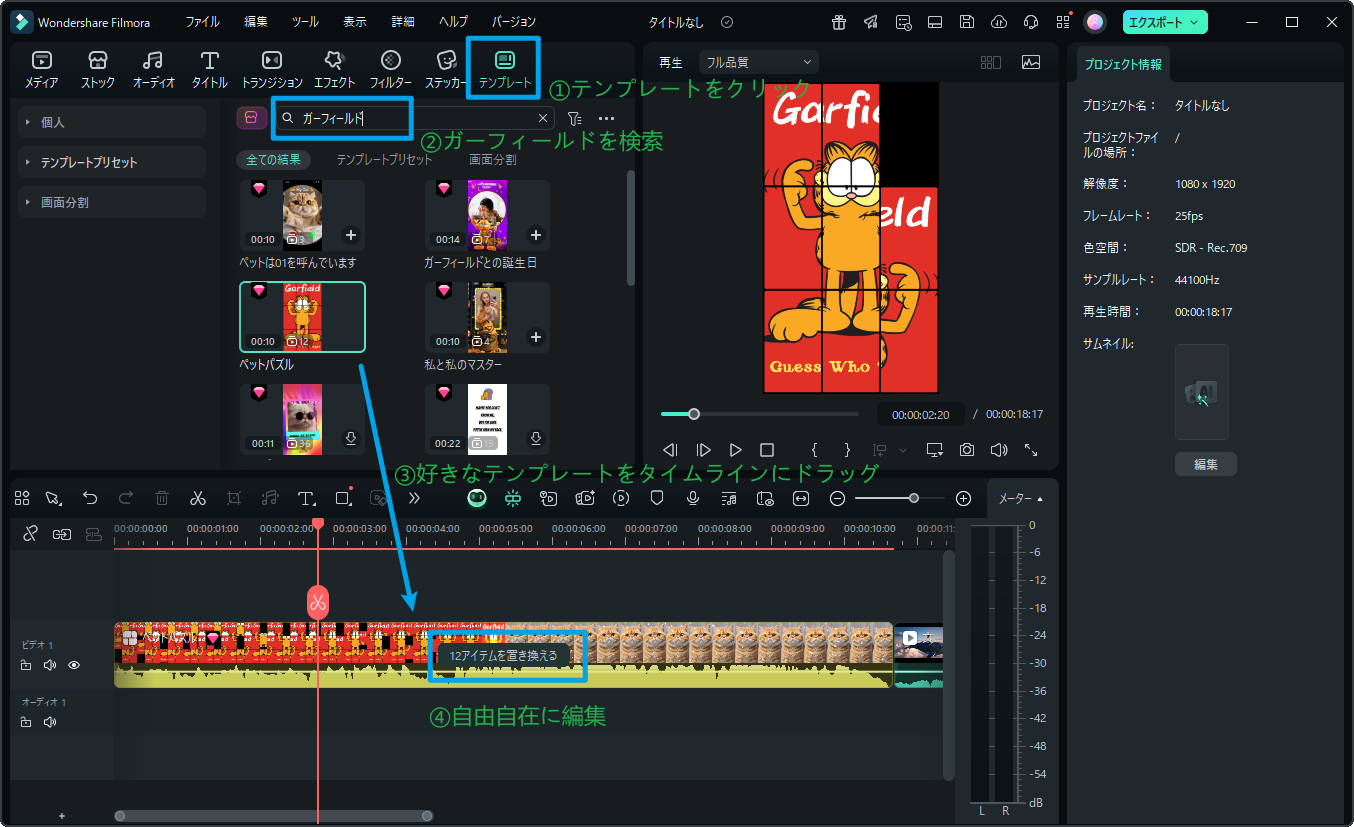Download the 00:22 template
Image resolution: width=1354 pixels, height=827 pixels.
[535, 439]
